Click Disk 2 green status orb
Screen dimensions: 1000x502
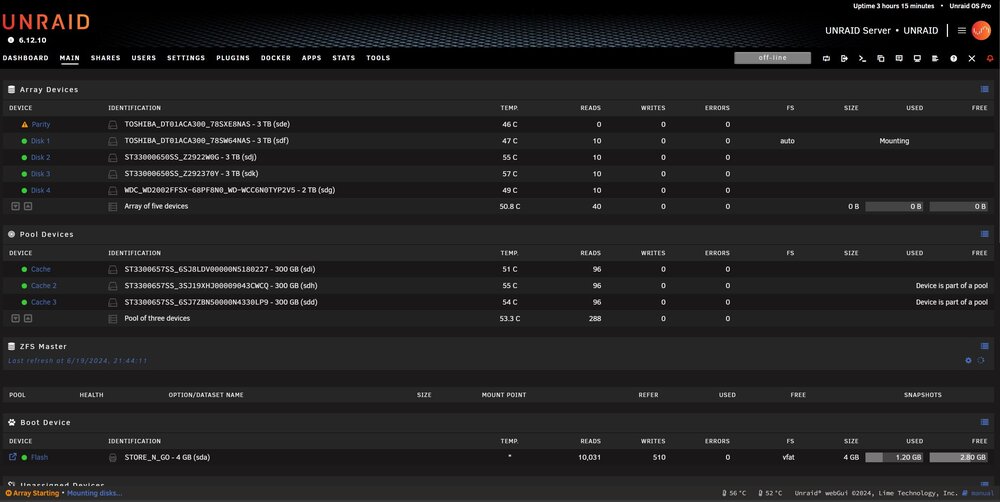click(24, 158)
